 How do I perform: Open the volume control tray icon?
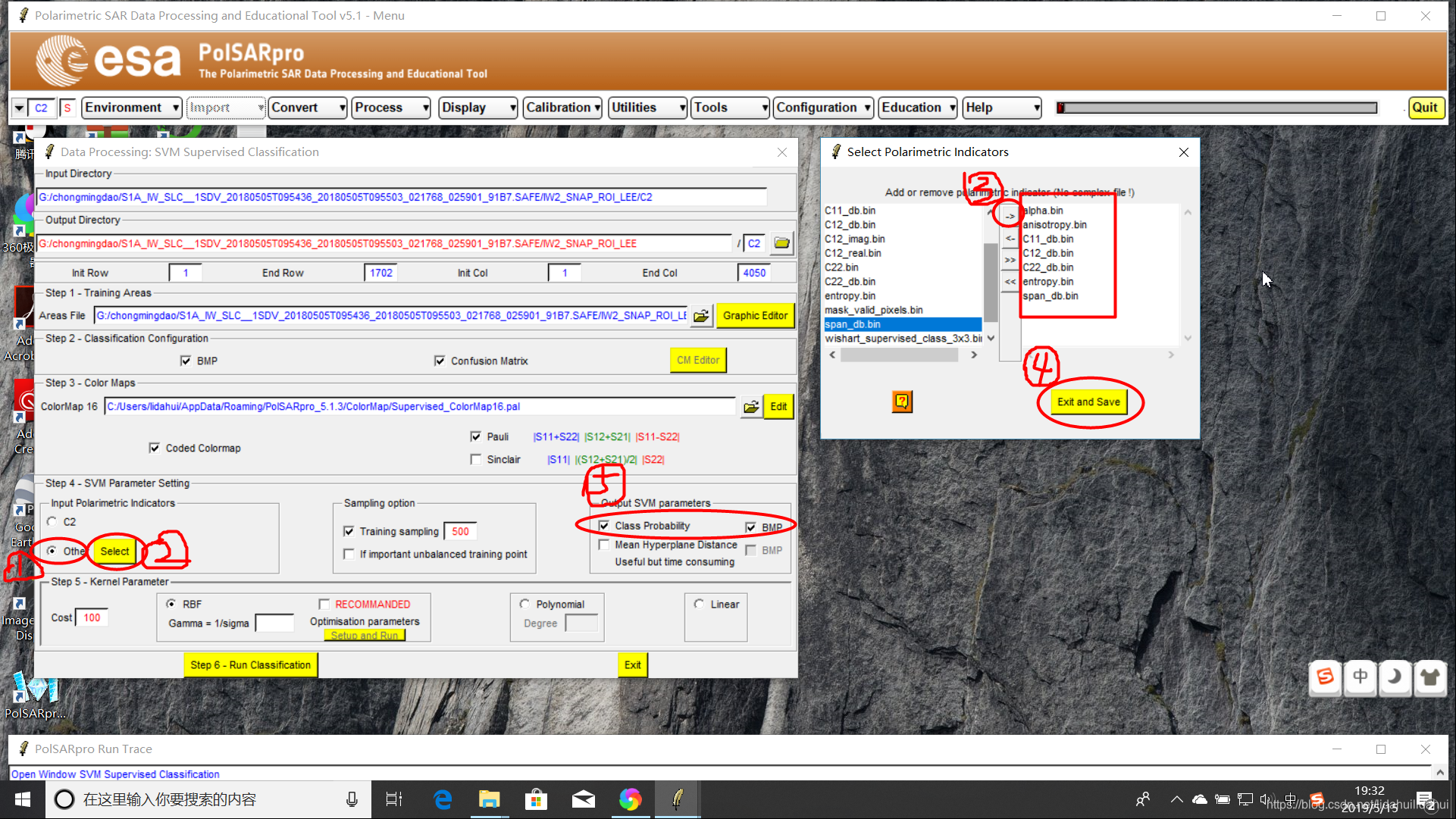coord(1266,799)
